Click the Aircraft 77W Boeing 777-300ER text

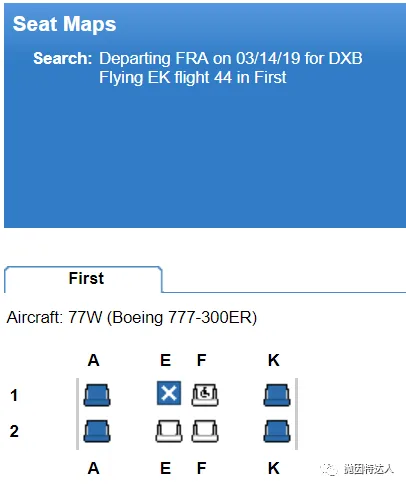click(132, 317)
